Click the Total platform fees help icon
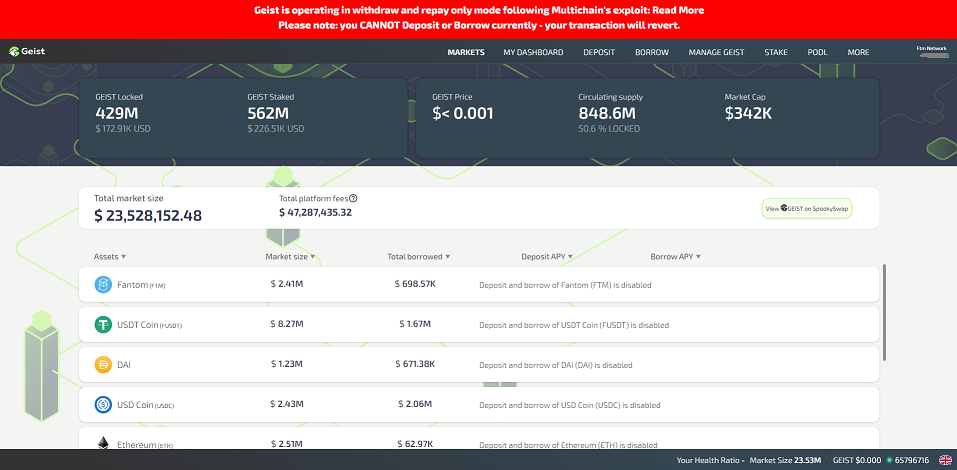The width and height of the screenshot is (957, 470). 354,199
